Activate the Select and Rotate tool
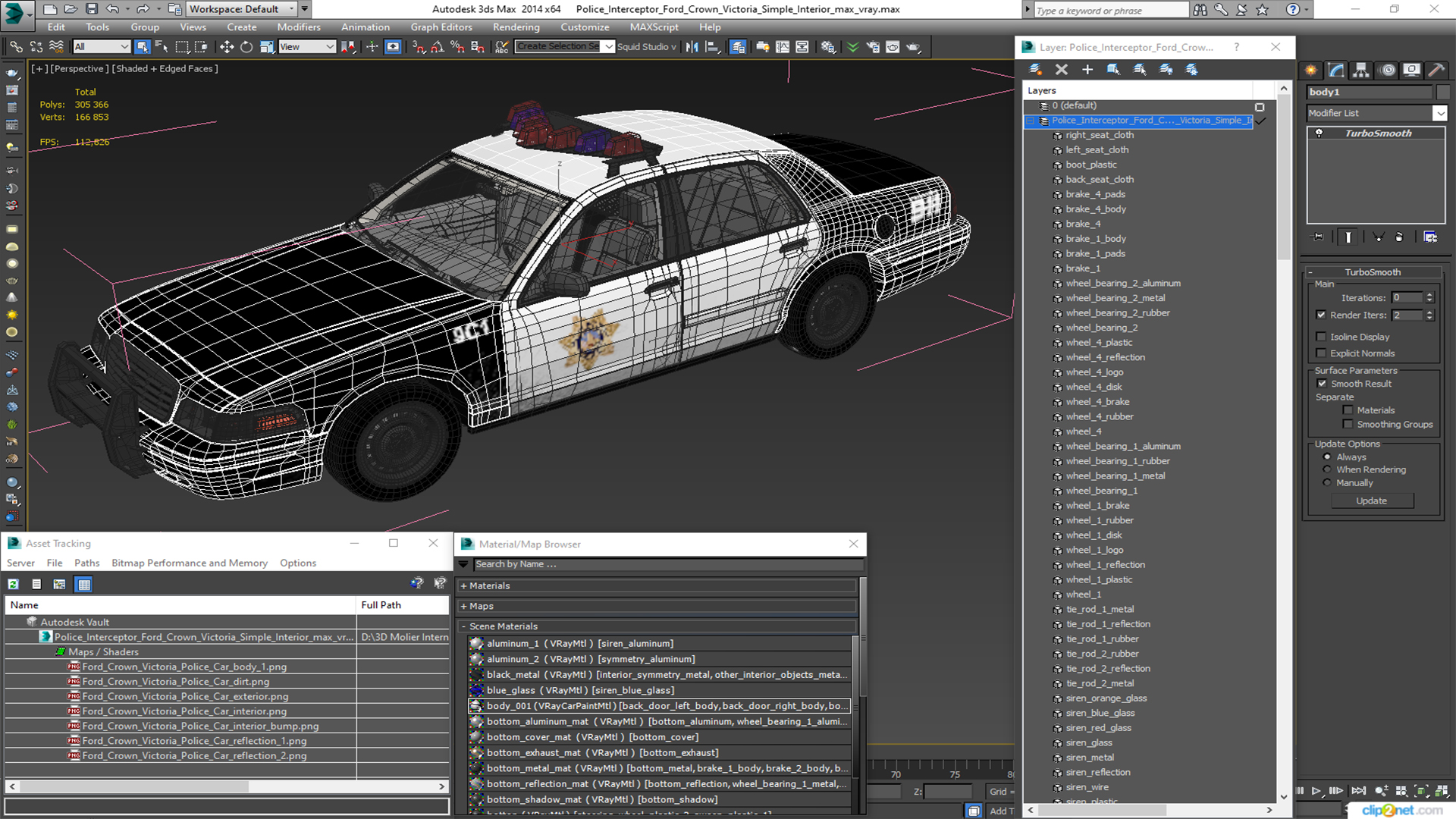The image size is (1456, 819). [246, 47]
